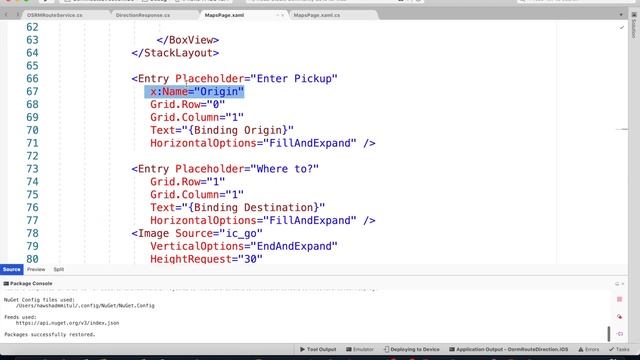
Task: Click Grid.Row="1" on line 74
Action: (187, 182)
